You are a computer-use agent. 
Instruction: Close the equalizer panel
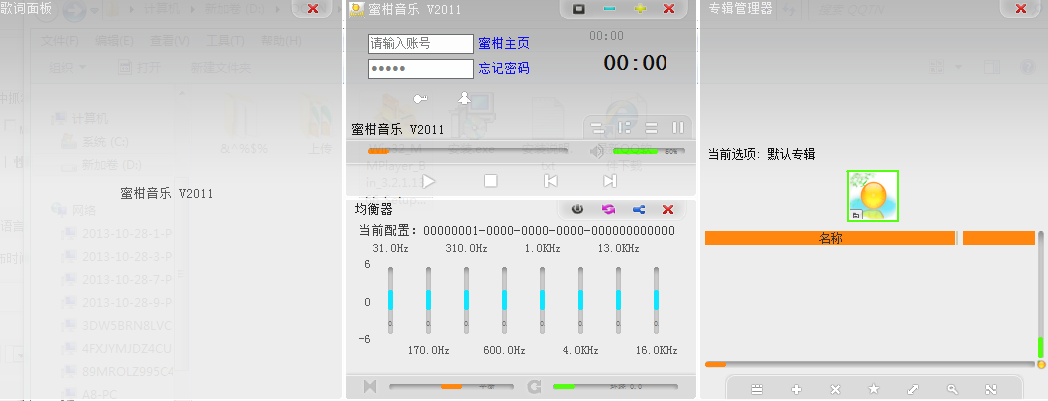click(668, 209)
